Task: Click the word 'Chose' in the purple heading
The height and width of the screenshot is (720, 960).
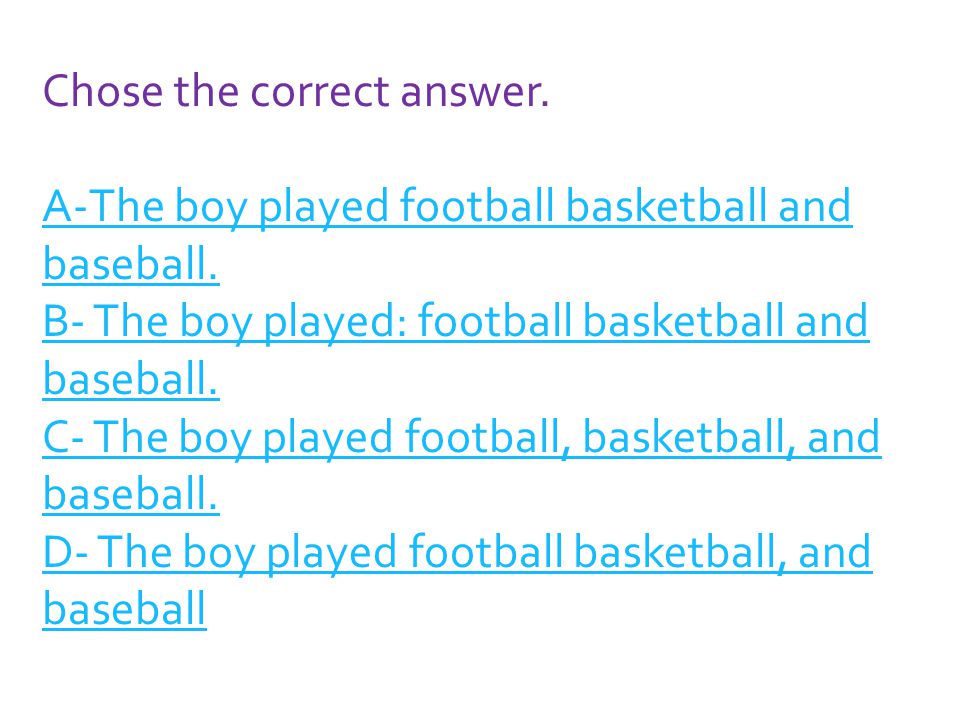Action: 103,91
